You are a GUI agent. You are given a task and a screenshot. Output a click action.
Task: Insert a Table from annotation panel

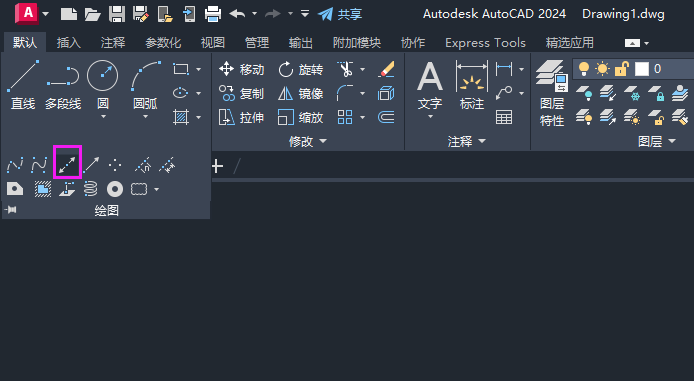coord(504,117)
